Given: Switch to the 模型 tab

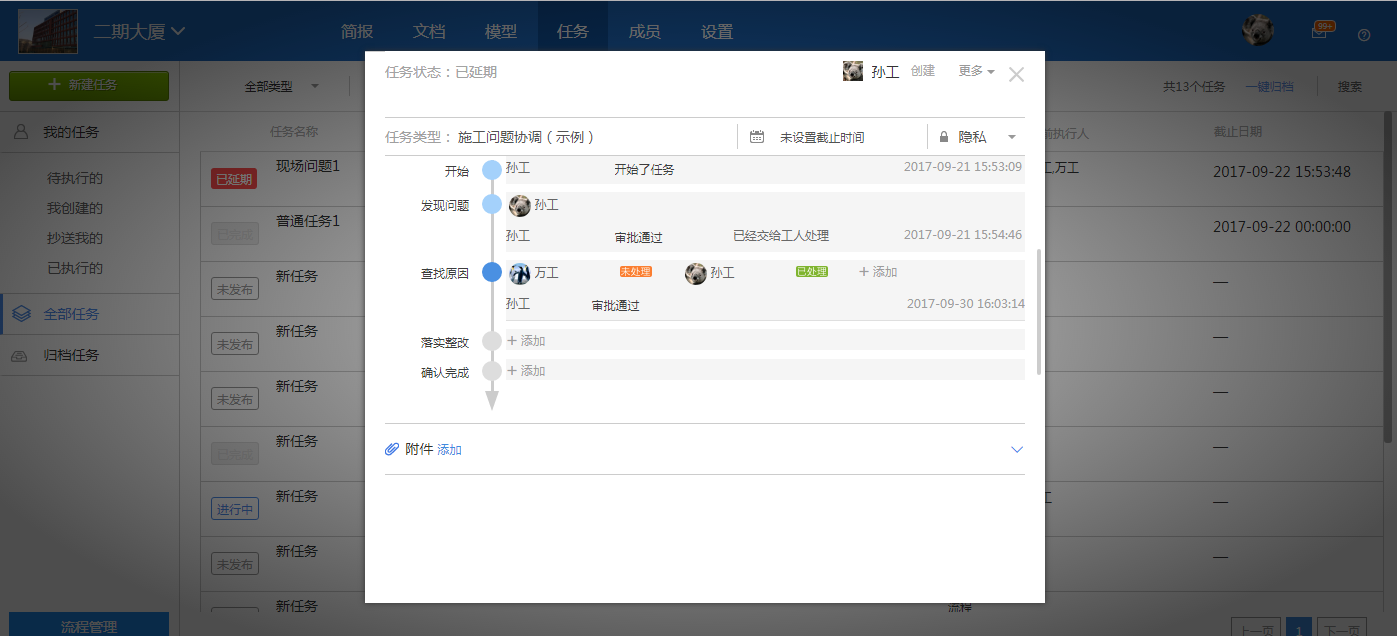Looking at the screenshot, I should [x=500, y=31].
